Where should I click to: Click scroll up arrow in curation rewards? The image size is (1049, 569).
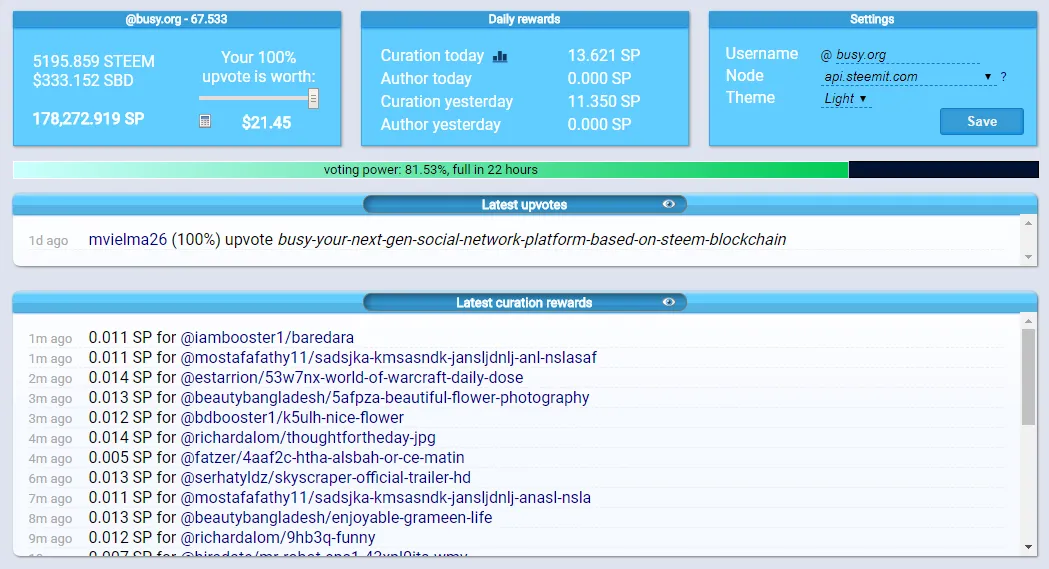tap(1028, 321)
